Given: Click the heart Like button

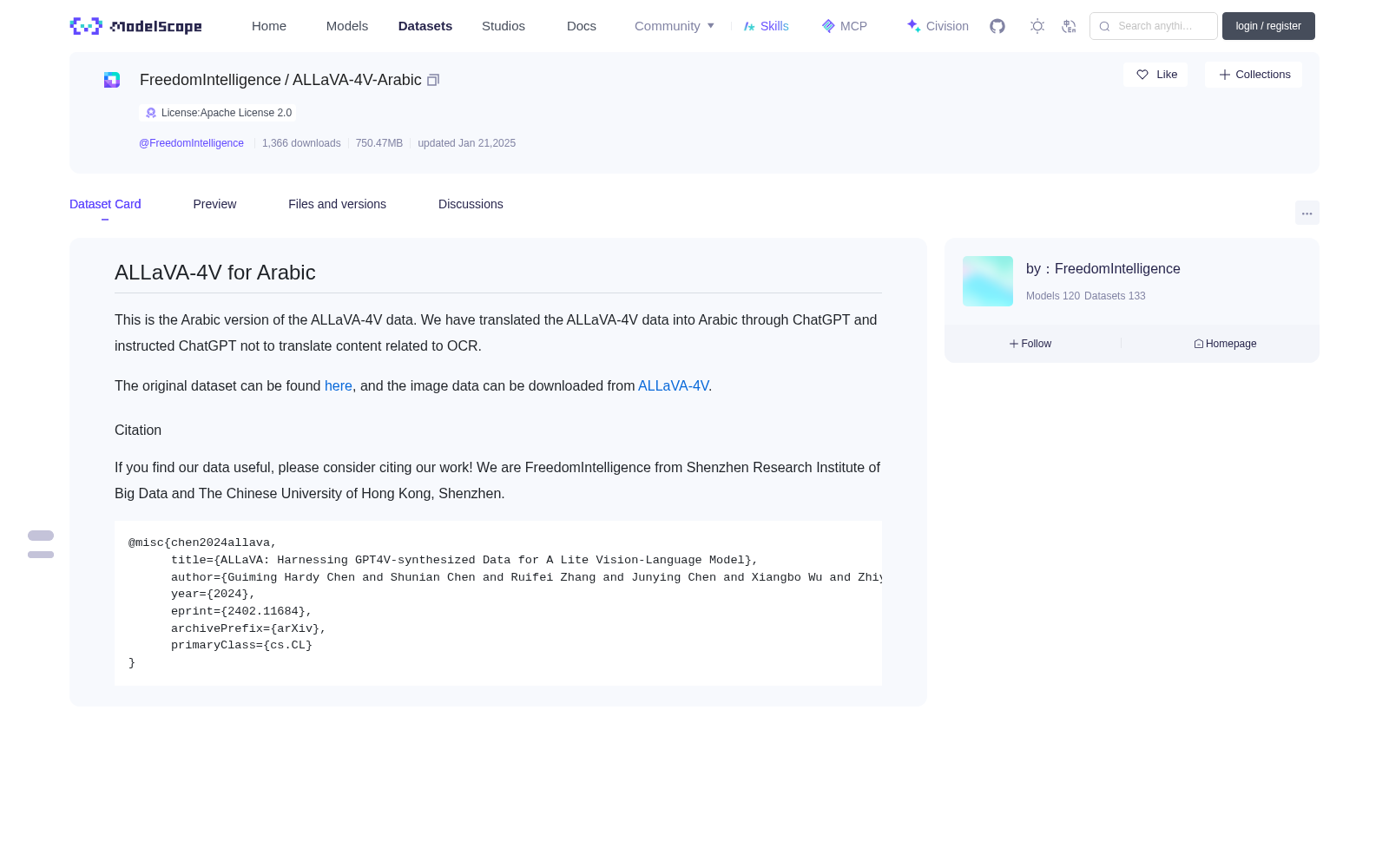Looking at the screenshot, I should click(x=1155, y=75).
